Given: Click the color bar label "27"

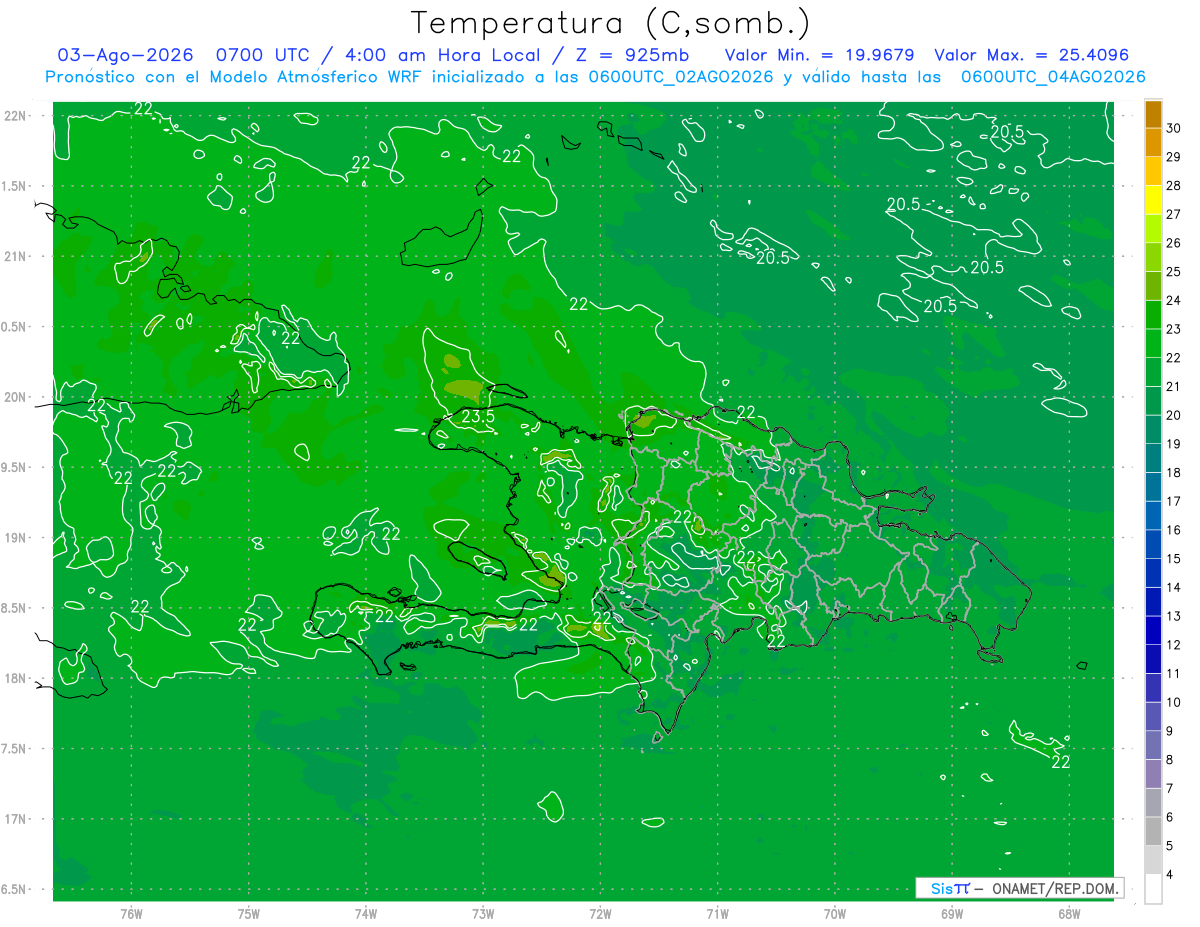Looking at the screenshot, I should [1174, 214].
